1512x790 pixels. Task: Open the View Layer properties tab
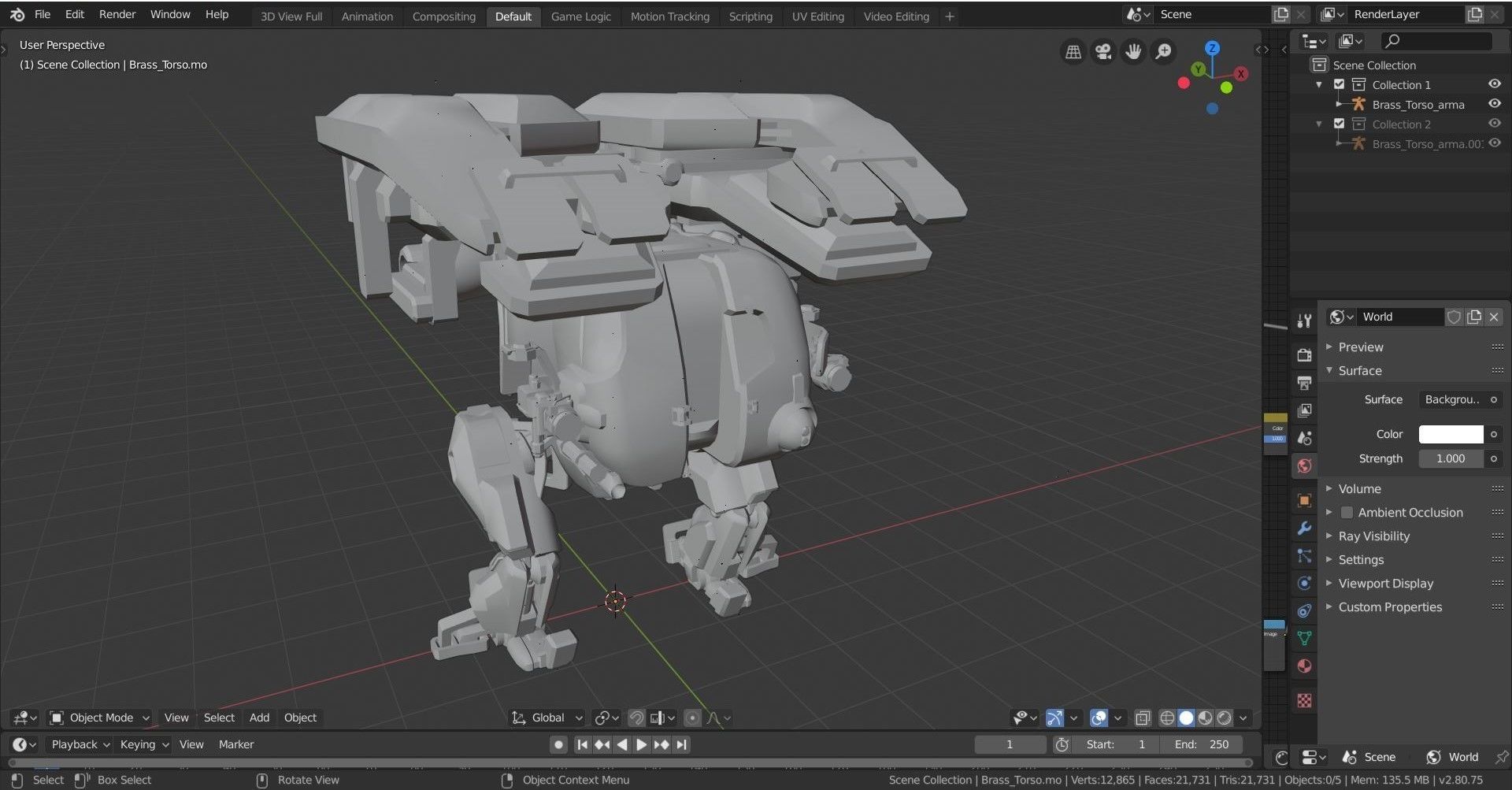pos(1304,410)
